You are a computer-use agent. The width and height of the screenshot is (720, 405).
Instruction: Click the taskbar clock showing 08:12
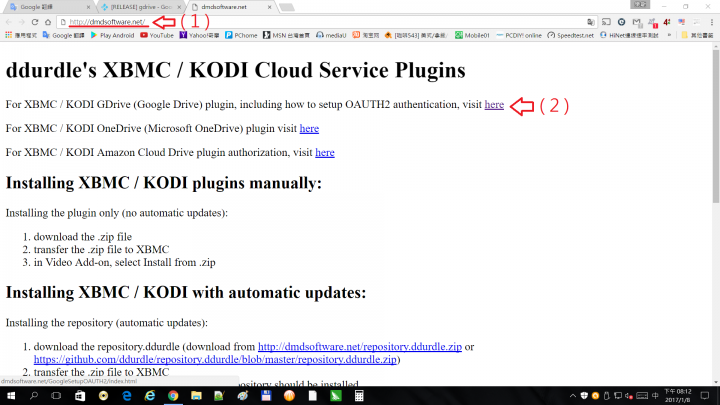[x=678, y=396]
